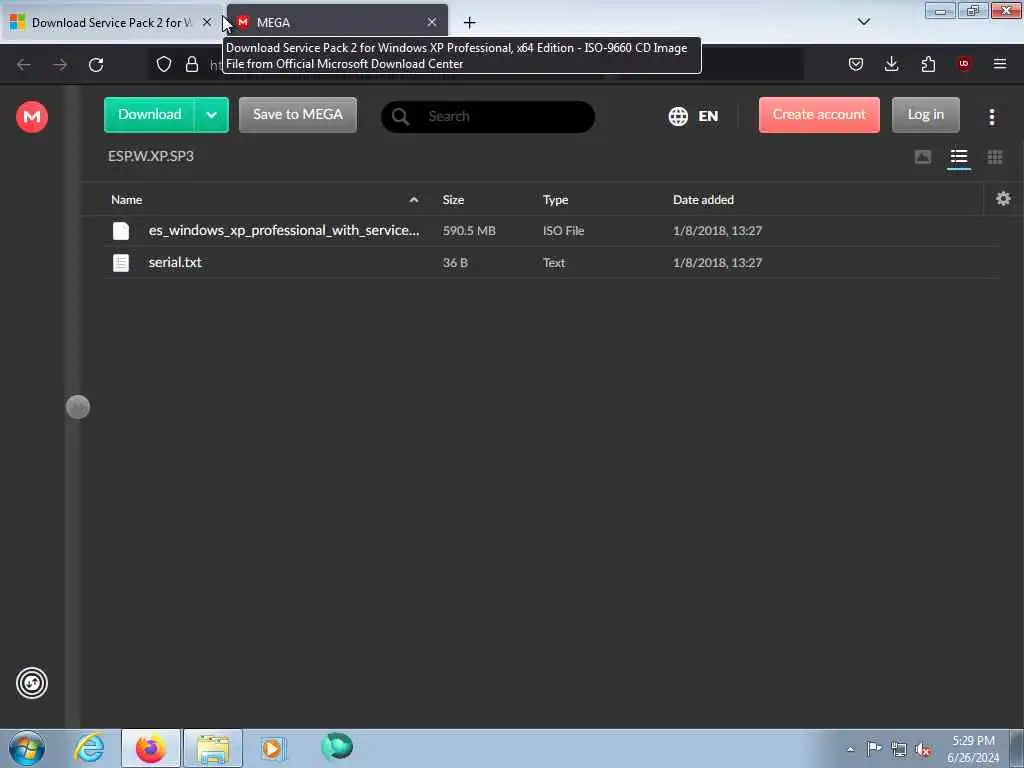
Task: Click the Action Center flag icon
Action: pos(874,749)
